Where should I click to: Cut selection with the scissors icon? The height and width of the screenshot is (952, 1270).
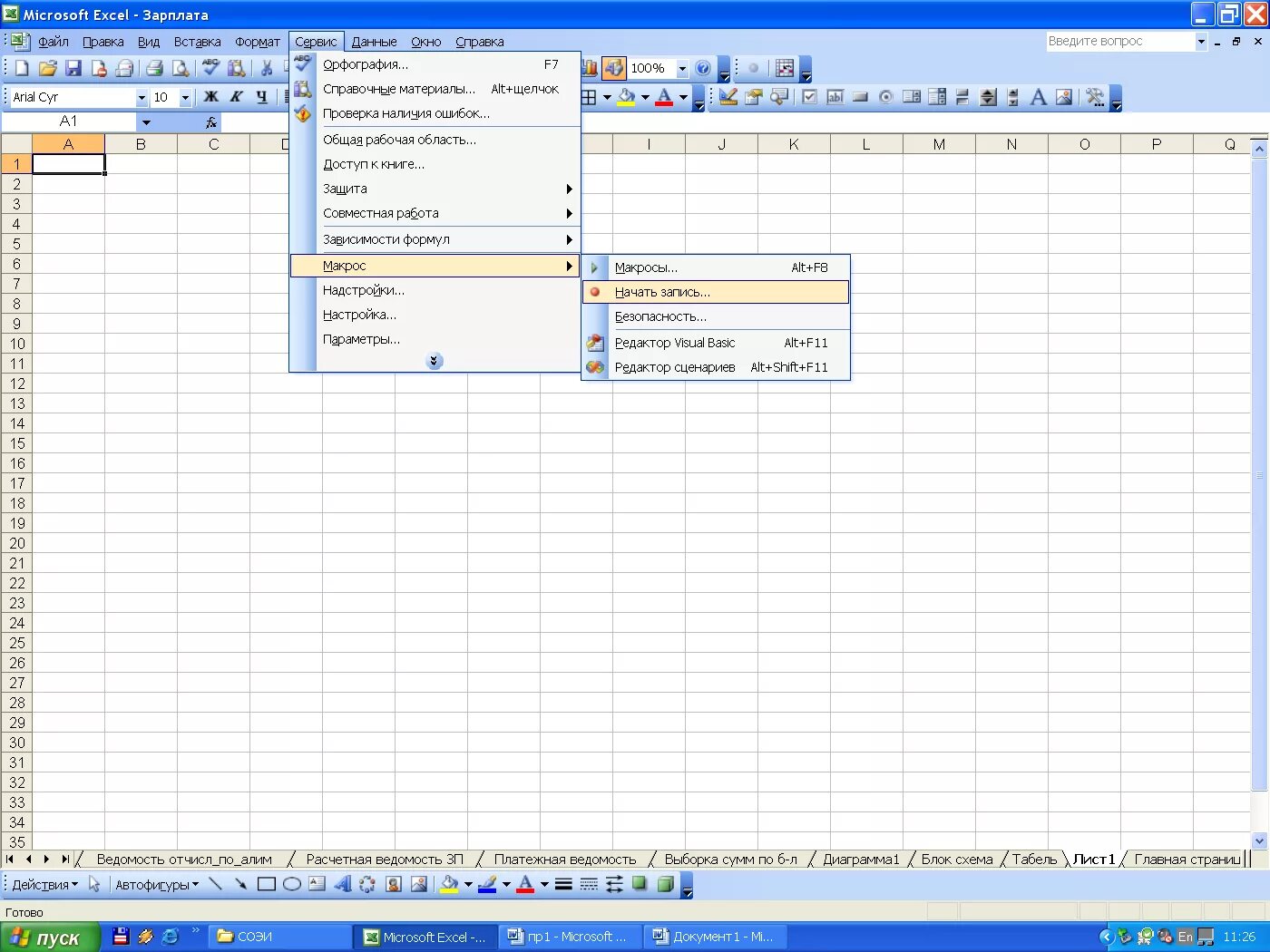(x=267, y=68)
